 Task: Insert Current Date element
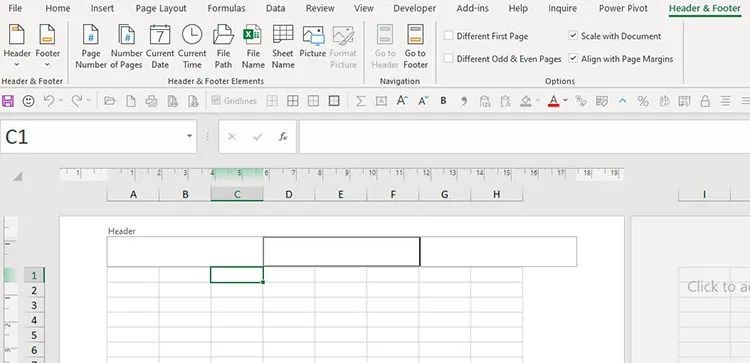[x=160, y=47]
